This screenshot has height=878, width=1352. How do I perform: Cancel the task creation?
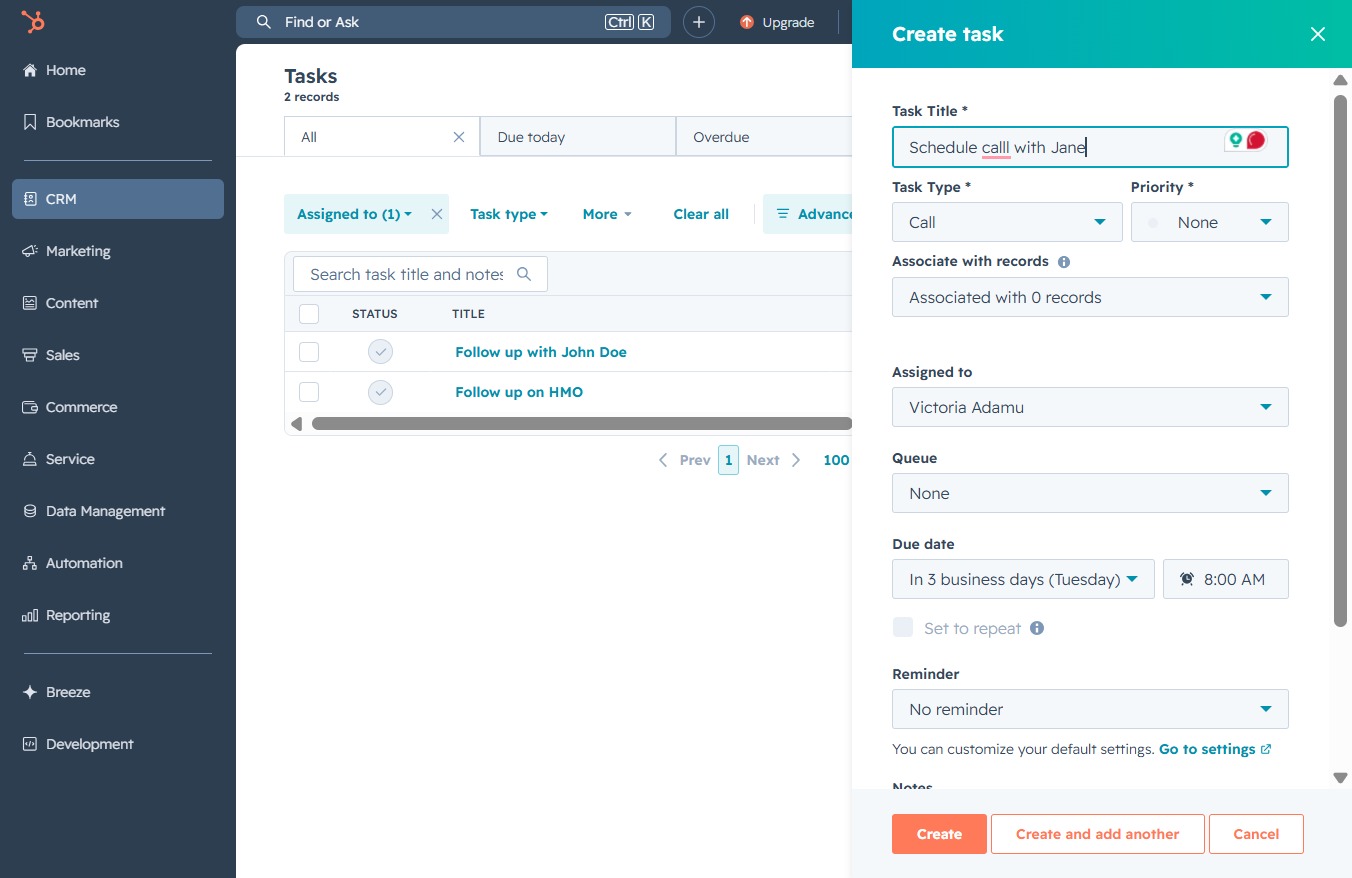[x=1256, y=834]
